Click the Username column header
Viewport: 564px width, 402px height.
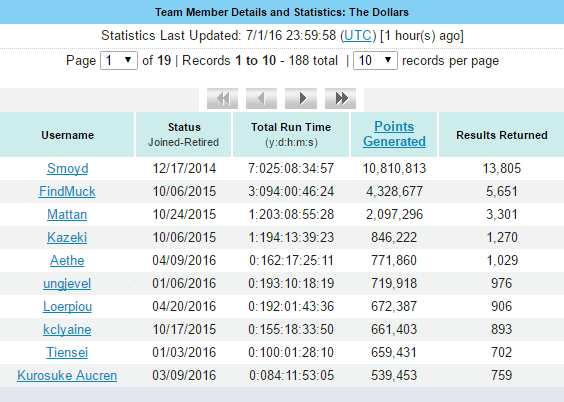(67, 135)
